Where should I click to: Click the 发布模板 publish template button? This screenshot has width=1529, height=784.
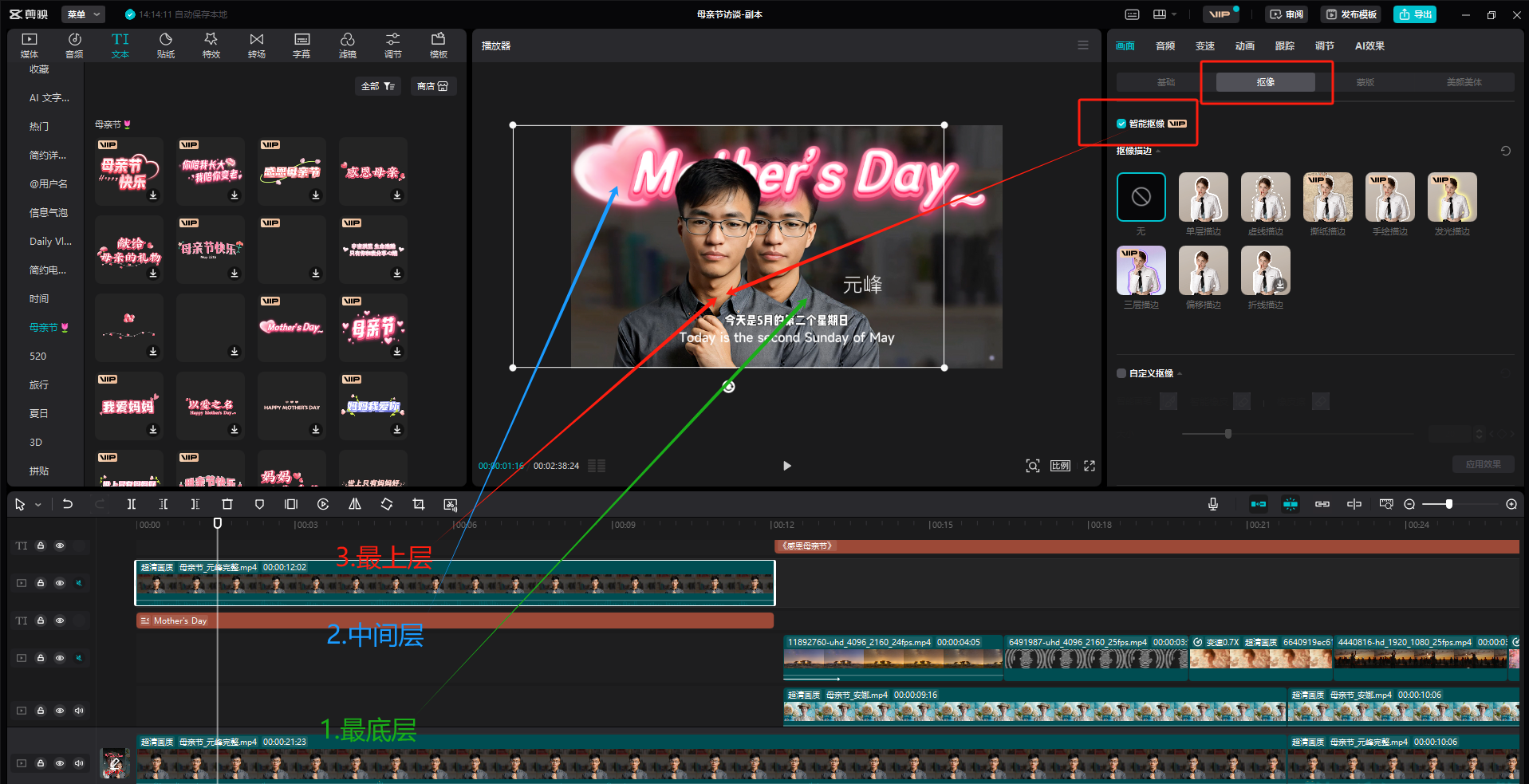coord(1353,14)
